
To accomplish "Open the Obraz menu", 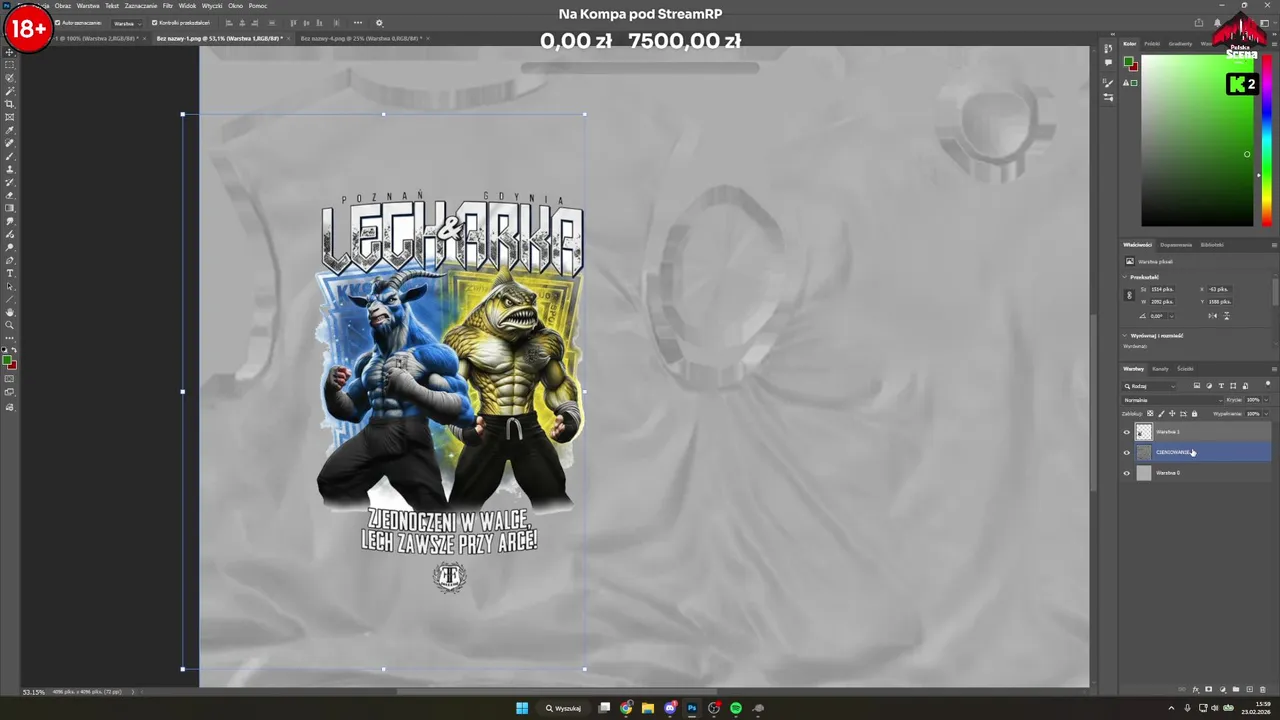I will 62,6.
